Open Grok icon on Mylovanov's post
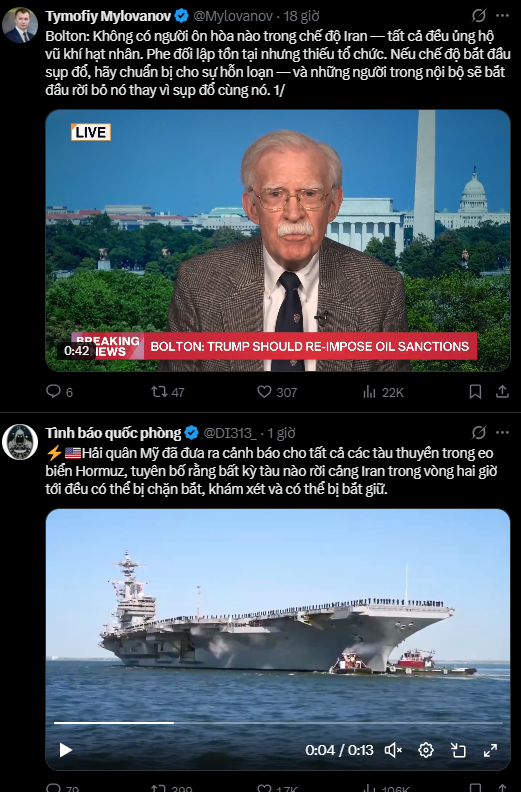Screen dimensions: 521x792 479,16
